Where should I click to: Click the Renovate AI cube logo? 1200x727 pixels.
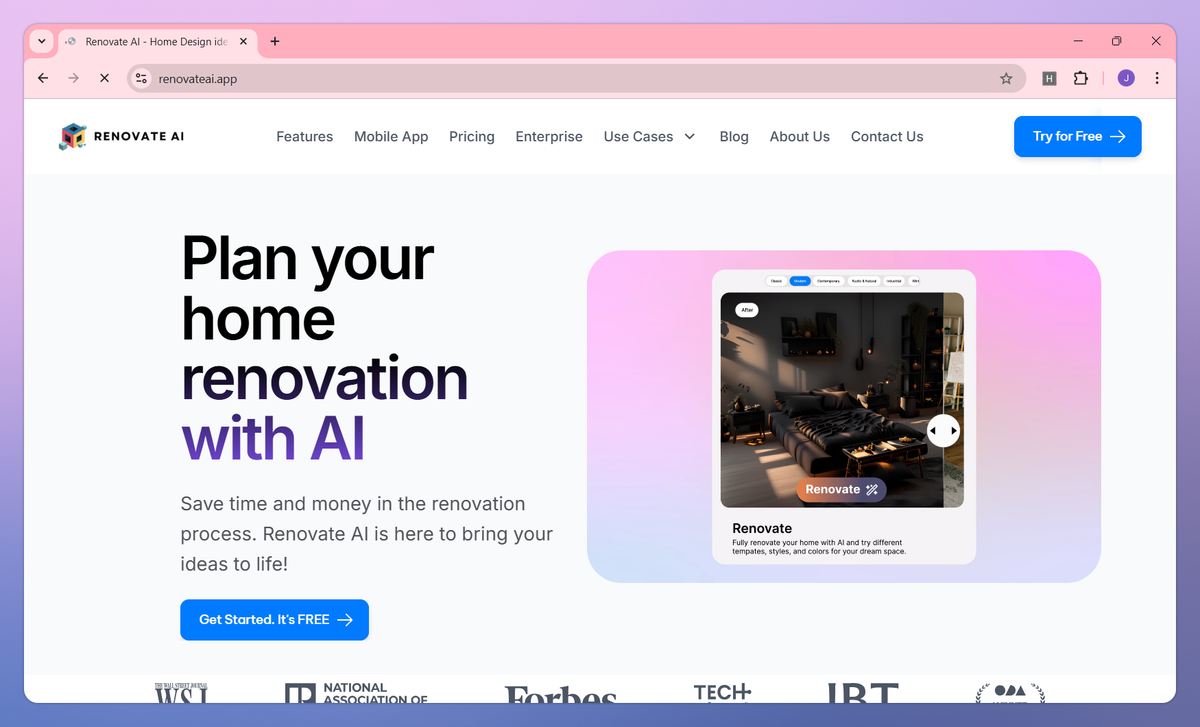pyautogui.click(x=73, y=137)
